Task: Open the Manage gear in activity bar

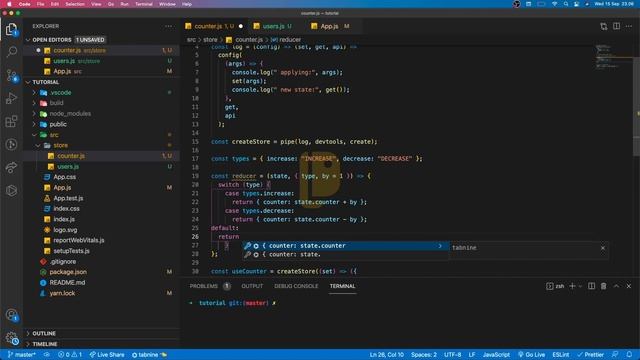Action: point(11,338)
